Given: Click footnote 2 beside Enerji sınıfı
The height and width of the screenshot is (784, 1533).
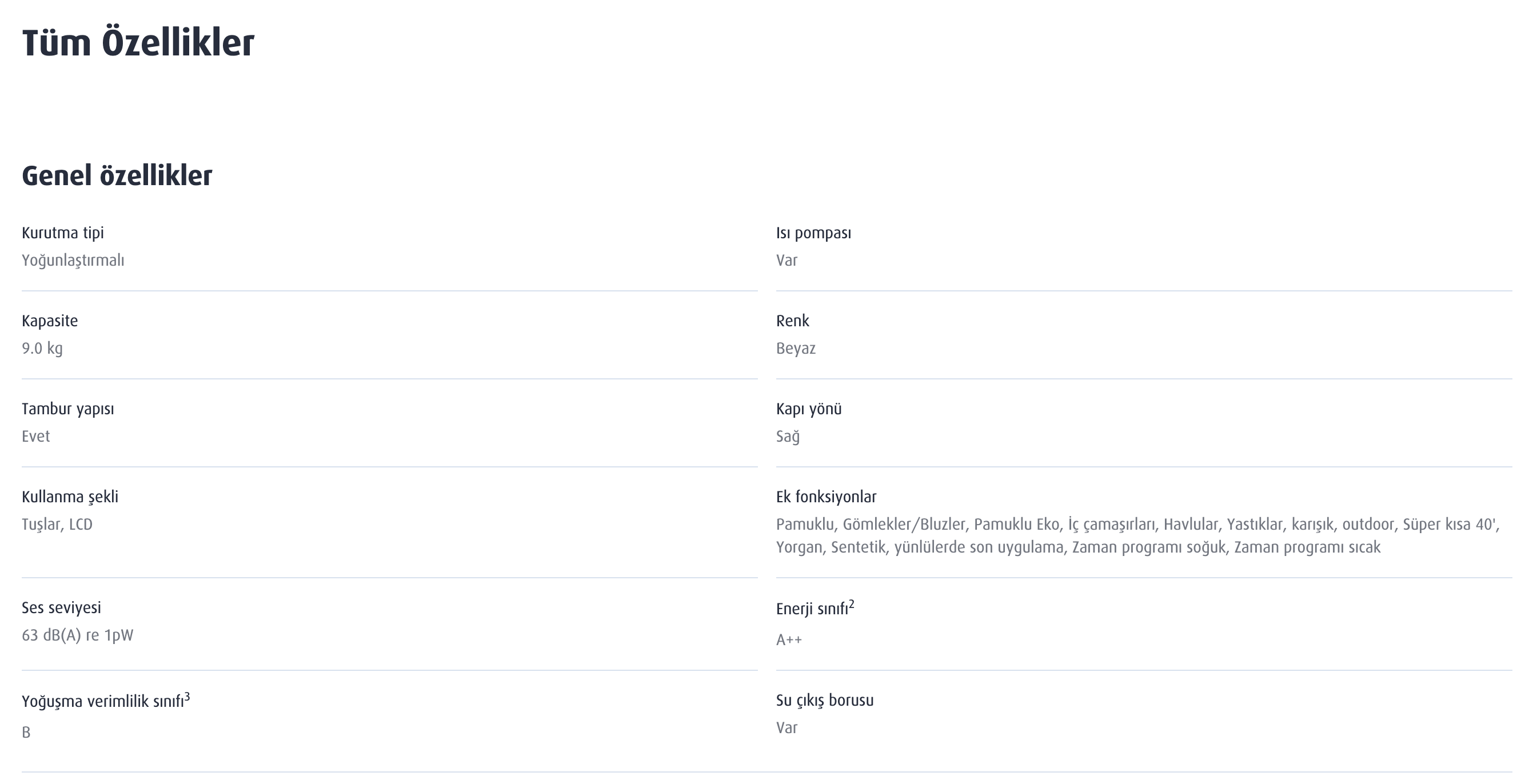Looking at the screenshot, I should [x=852, y=605].
